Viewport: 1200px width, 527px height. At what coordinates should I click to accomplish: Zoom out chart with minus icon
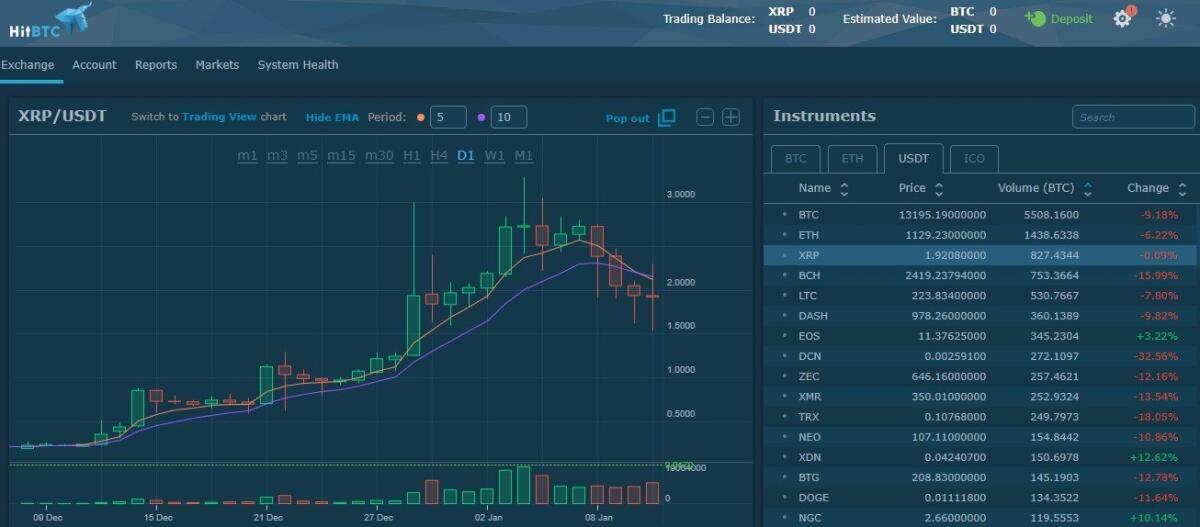(705, 117)
